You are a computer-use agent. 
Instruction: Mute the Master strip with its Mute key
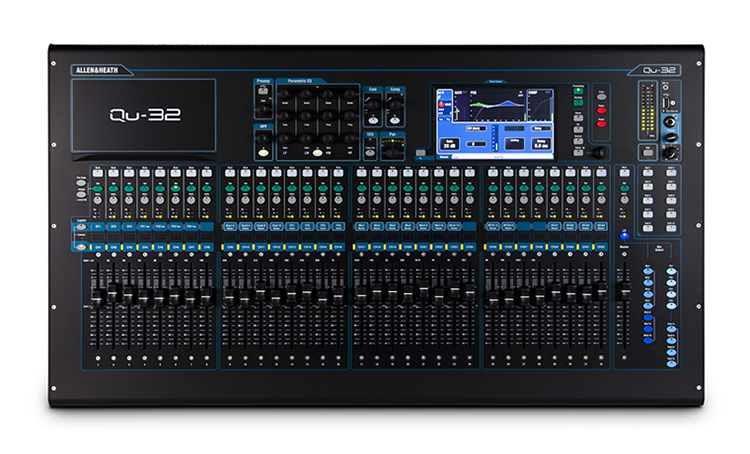pyautogui.click(x=624, y=173)
